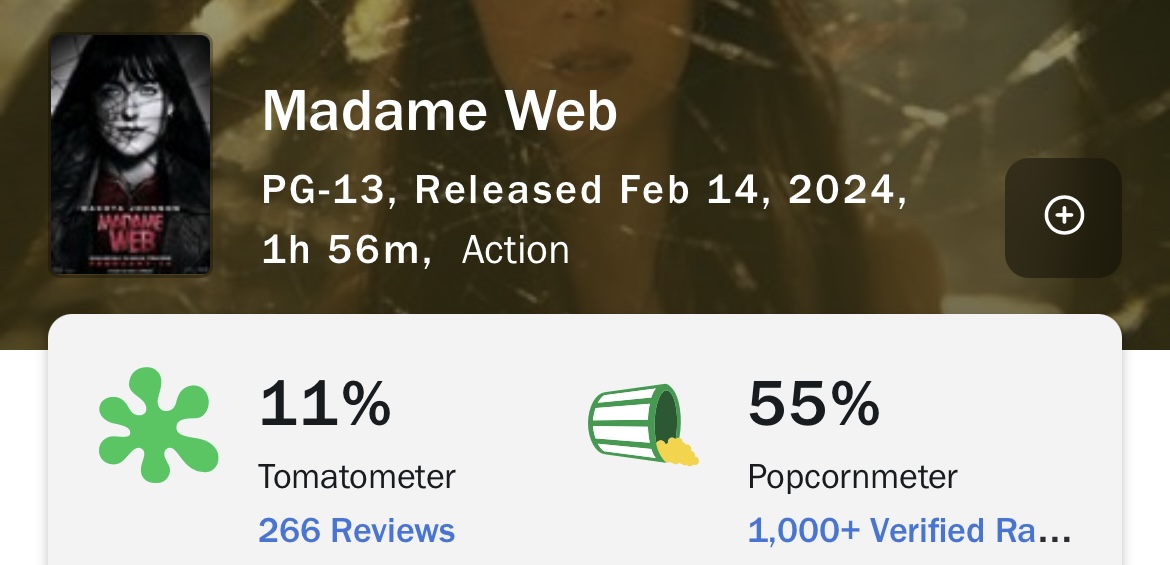This screenshot has width=1170, height=565.
Task: Click the percent sign after 11
Action: 362,403
